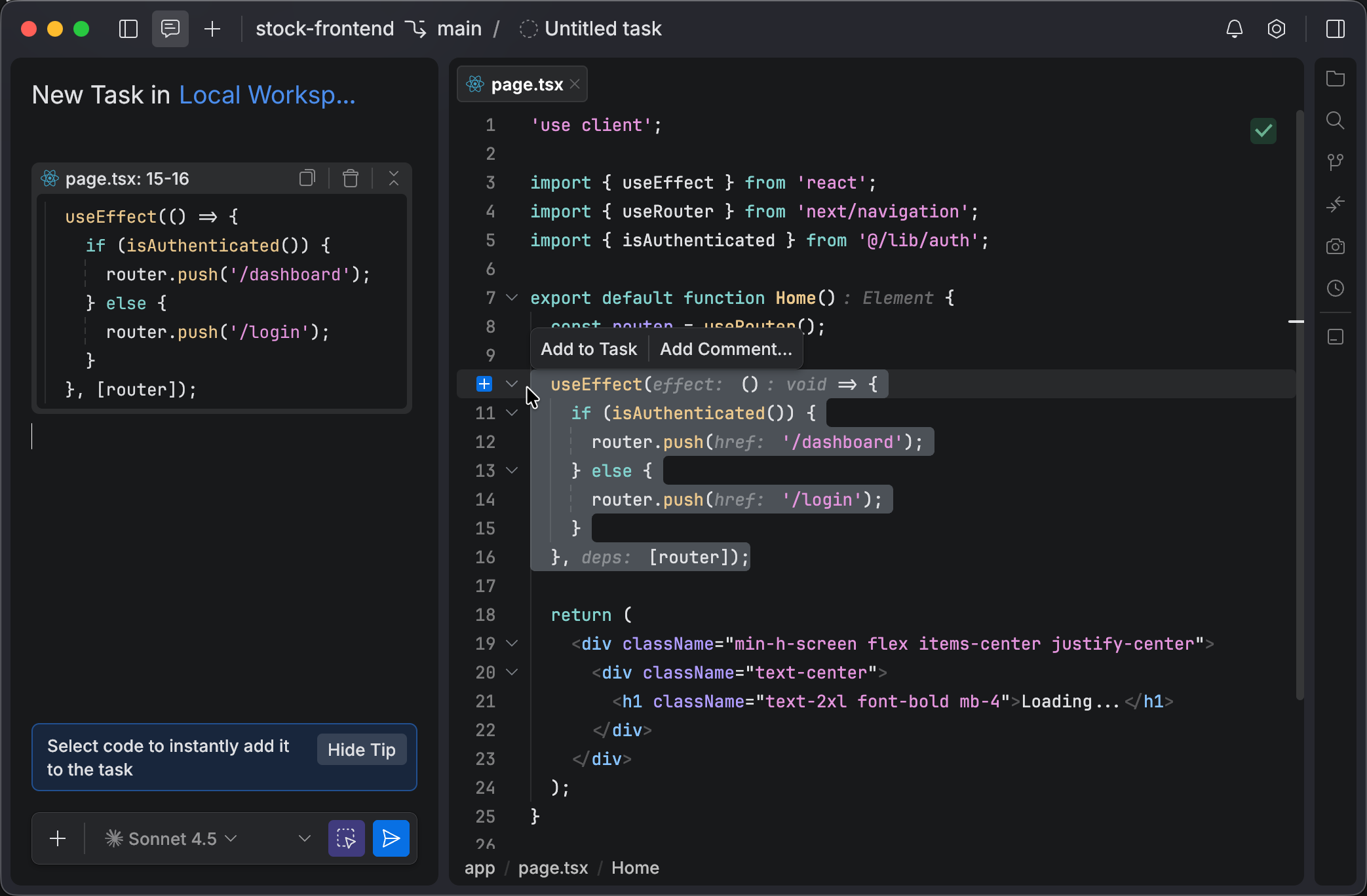1367x896 pixels.
Task: Click the Element return type hint on line 7
Action: (898, 297)
